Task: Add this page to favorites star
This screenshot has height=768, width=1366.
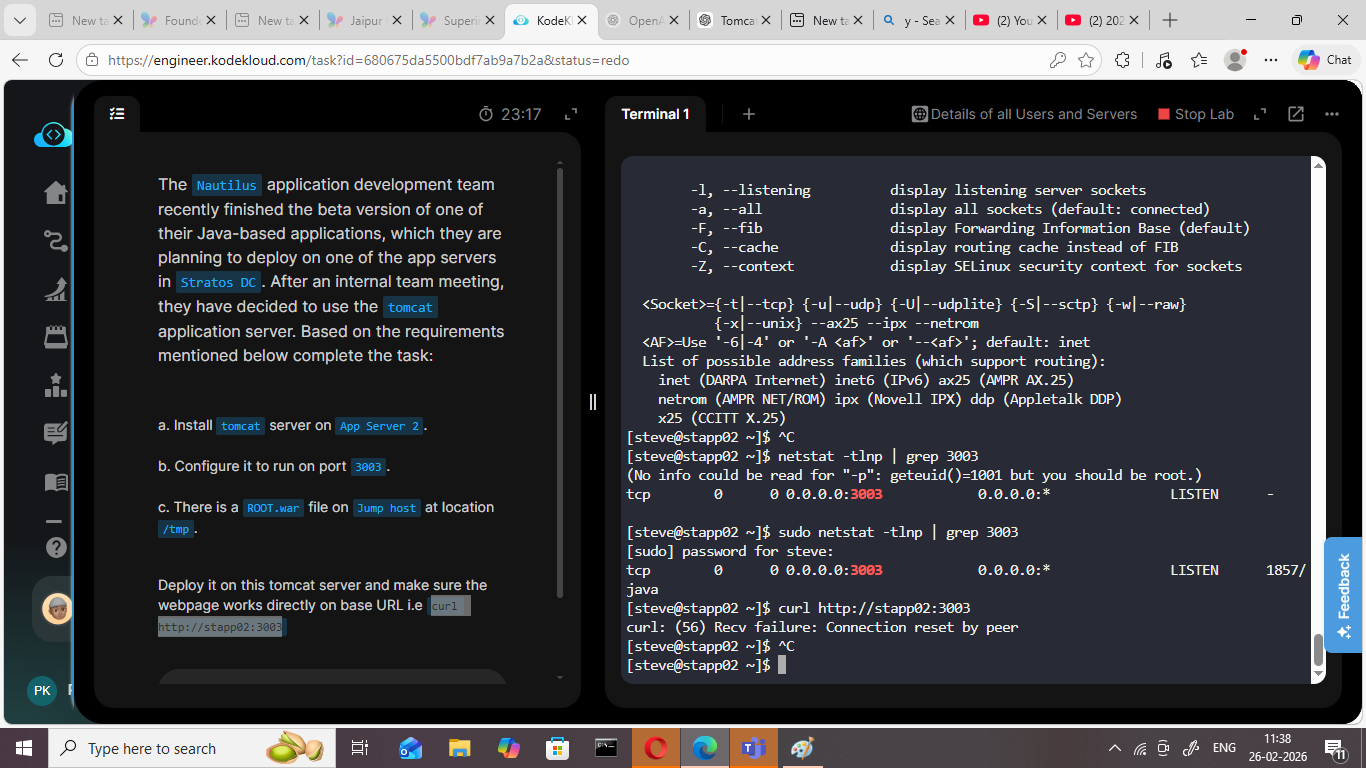Action: [1087, 60]
